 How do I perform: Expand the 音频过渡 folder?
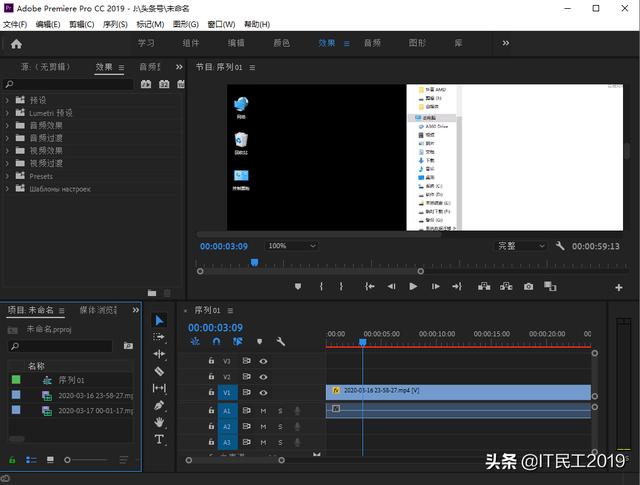tap(7, 138)
